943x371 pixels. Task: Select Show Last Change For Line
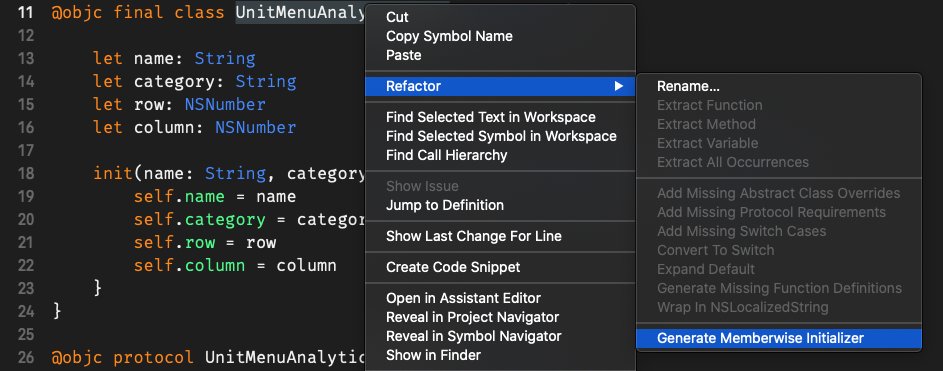(x=500, y=236)
